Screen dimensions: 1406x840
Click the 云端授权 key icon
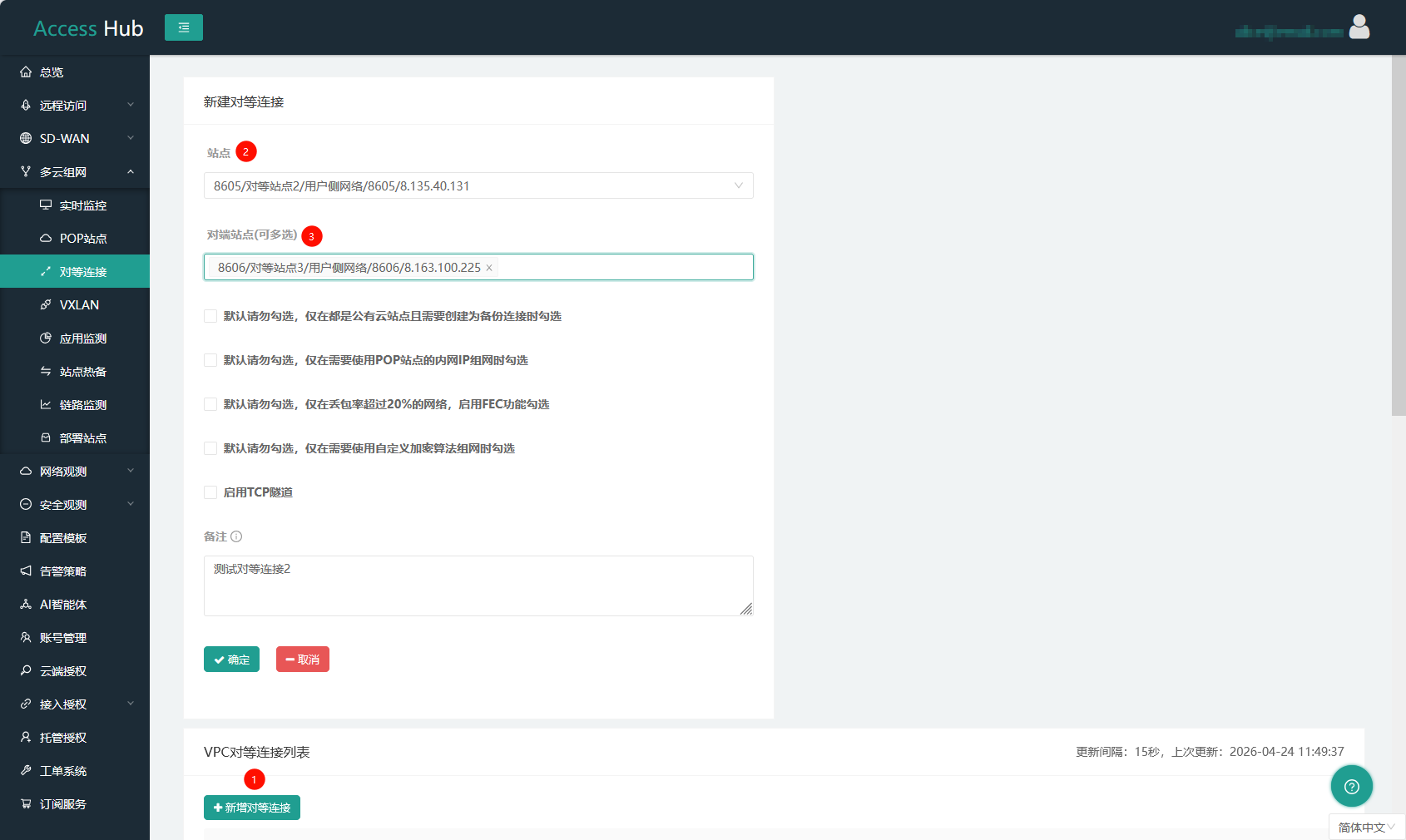tap(26, 671)
